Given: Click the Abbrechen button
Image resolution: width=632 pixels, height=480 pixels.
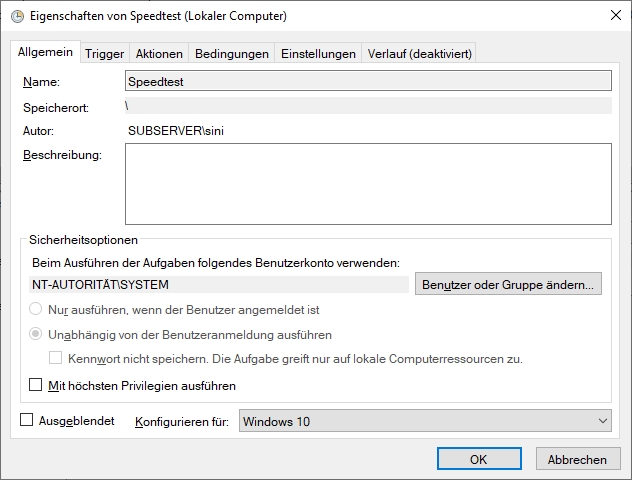Looking at the screenshot, I should (x=578, y=459).
